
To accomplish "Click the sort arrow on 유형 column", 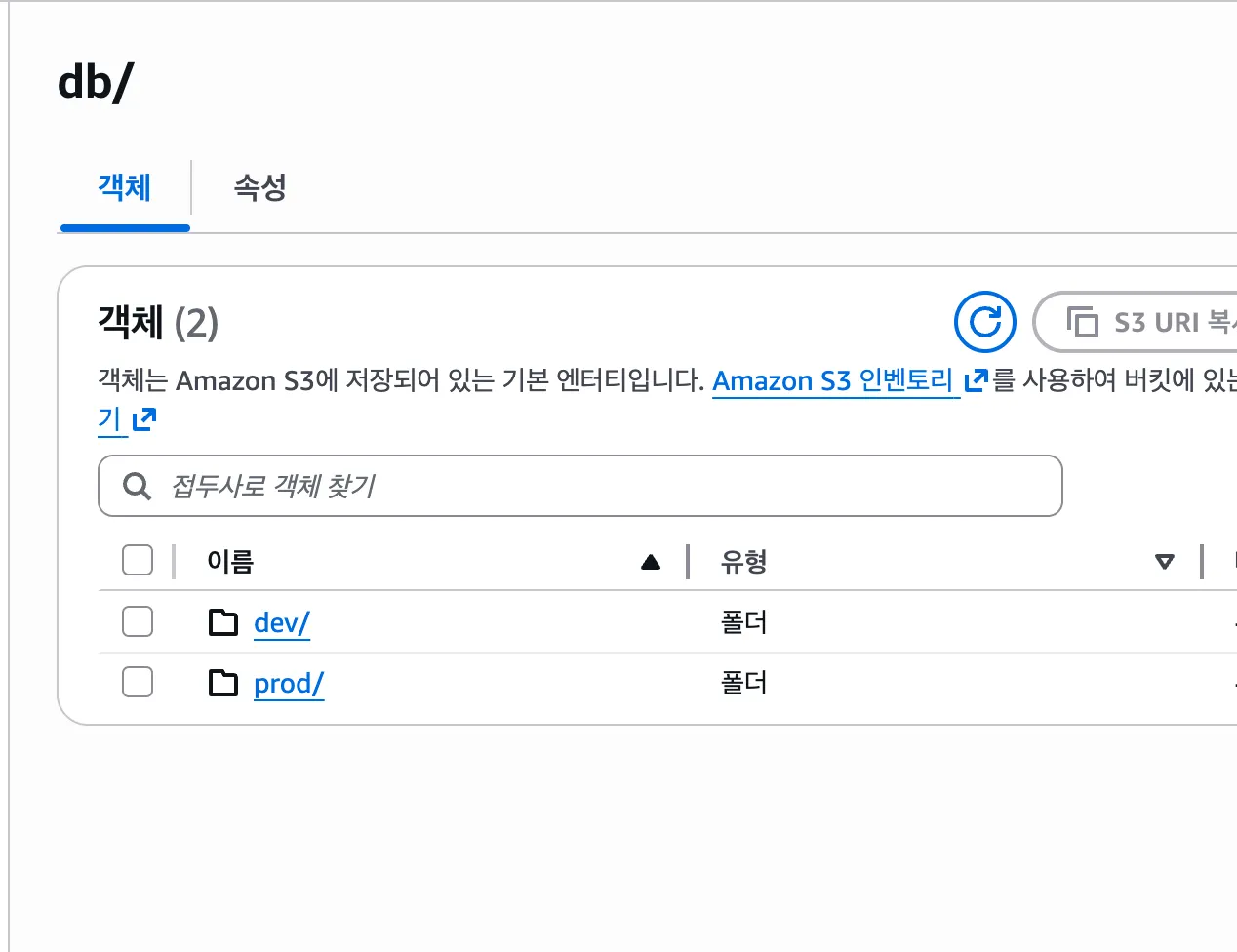I will 1164,562.
